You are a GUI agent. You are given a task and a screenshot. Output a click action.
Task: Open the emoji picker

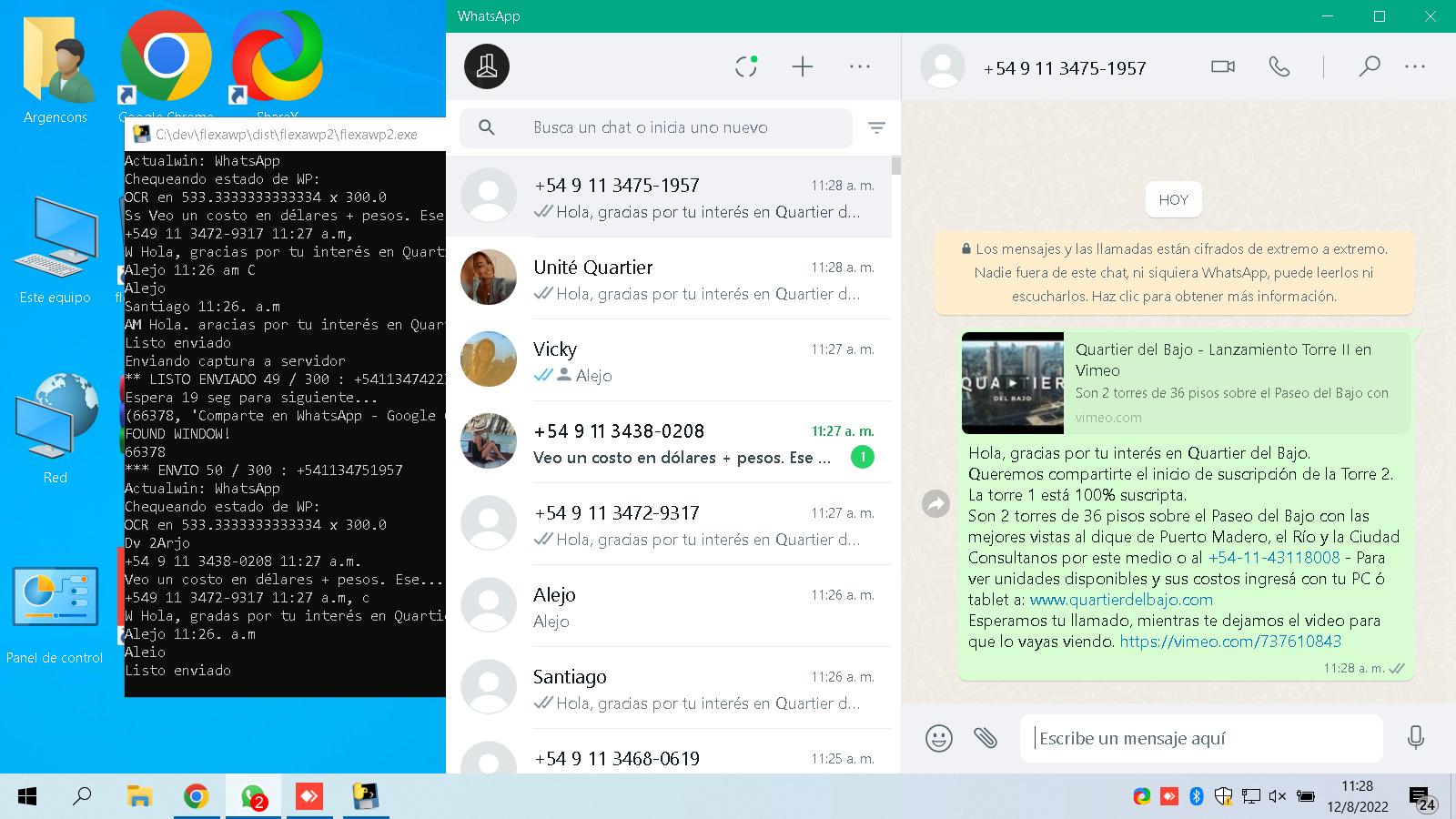click(x=939, y=738)
